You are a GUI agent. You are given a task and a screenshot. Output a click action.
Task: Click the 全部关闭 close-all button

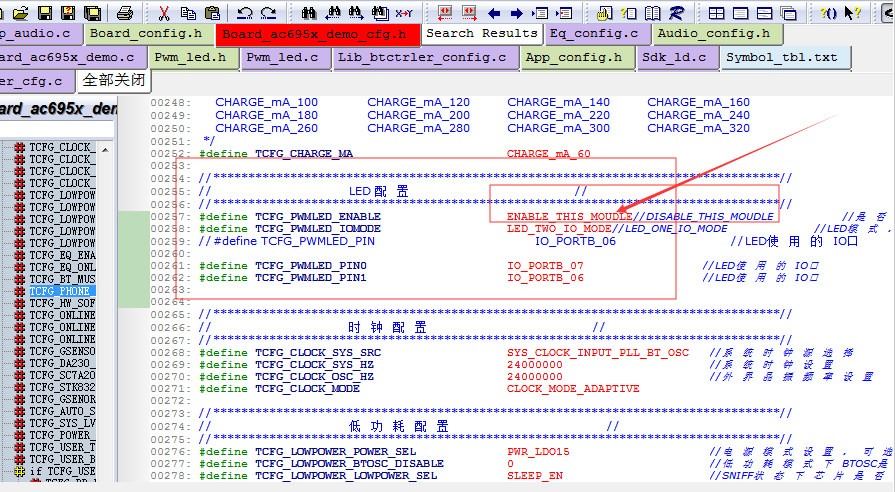tap(114, 80)
